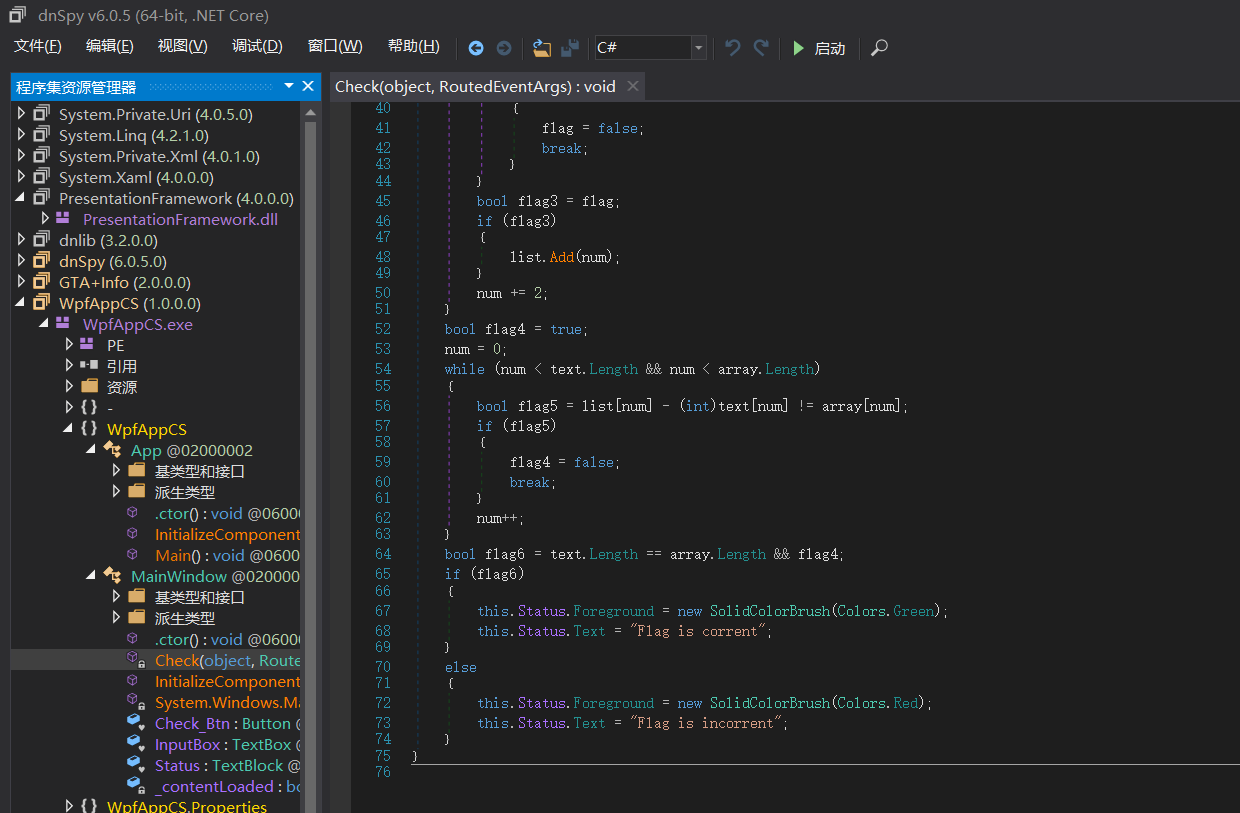
Task: Click the undo toolbar icon
Action: (733, 48)
